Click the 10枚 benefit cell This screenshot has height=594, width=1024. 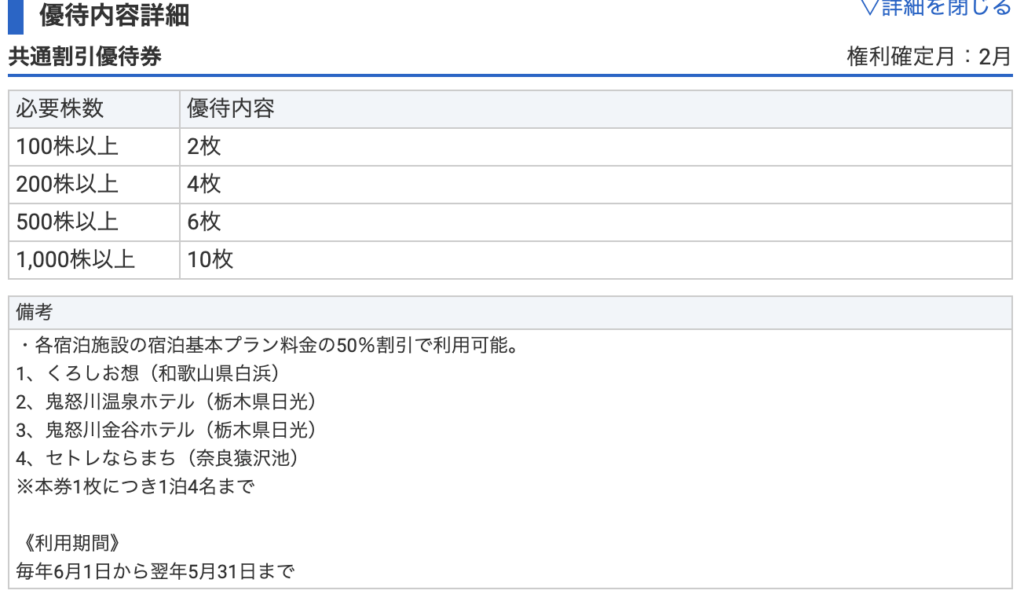(209, 260)
